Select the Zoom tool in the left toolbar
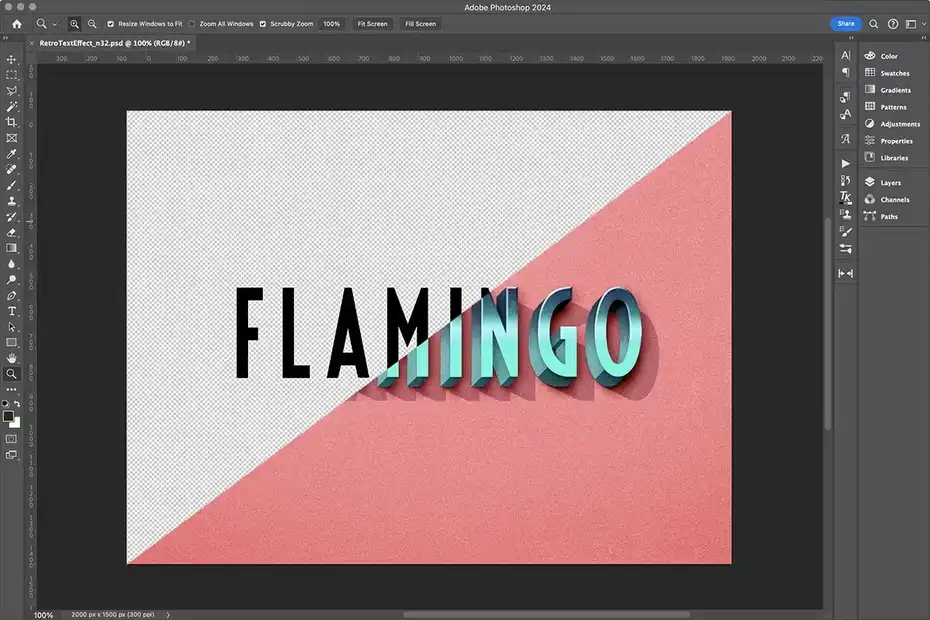Image resolution: width=930 pixels, height=620 pixels. 11,374
